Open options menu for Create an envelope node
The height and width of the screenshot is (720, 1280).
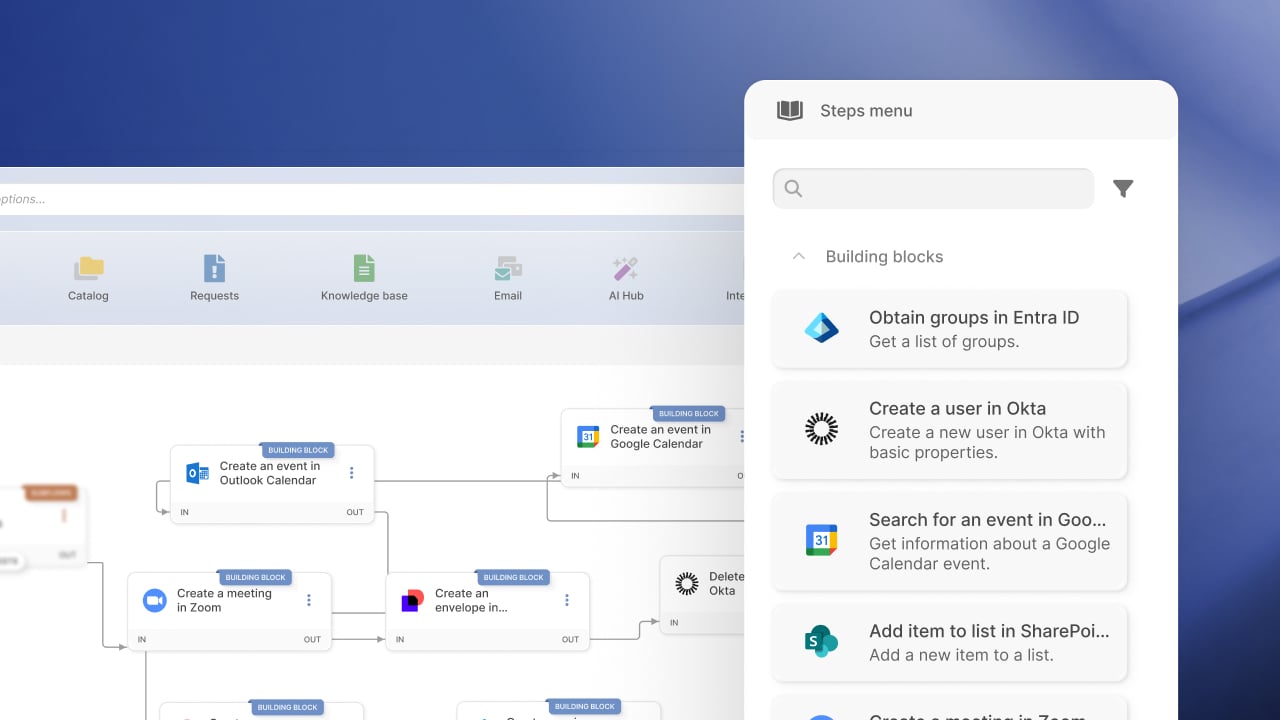pyautogui.click(x=567, y=600)
